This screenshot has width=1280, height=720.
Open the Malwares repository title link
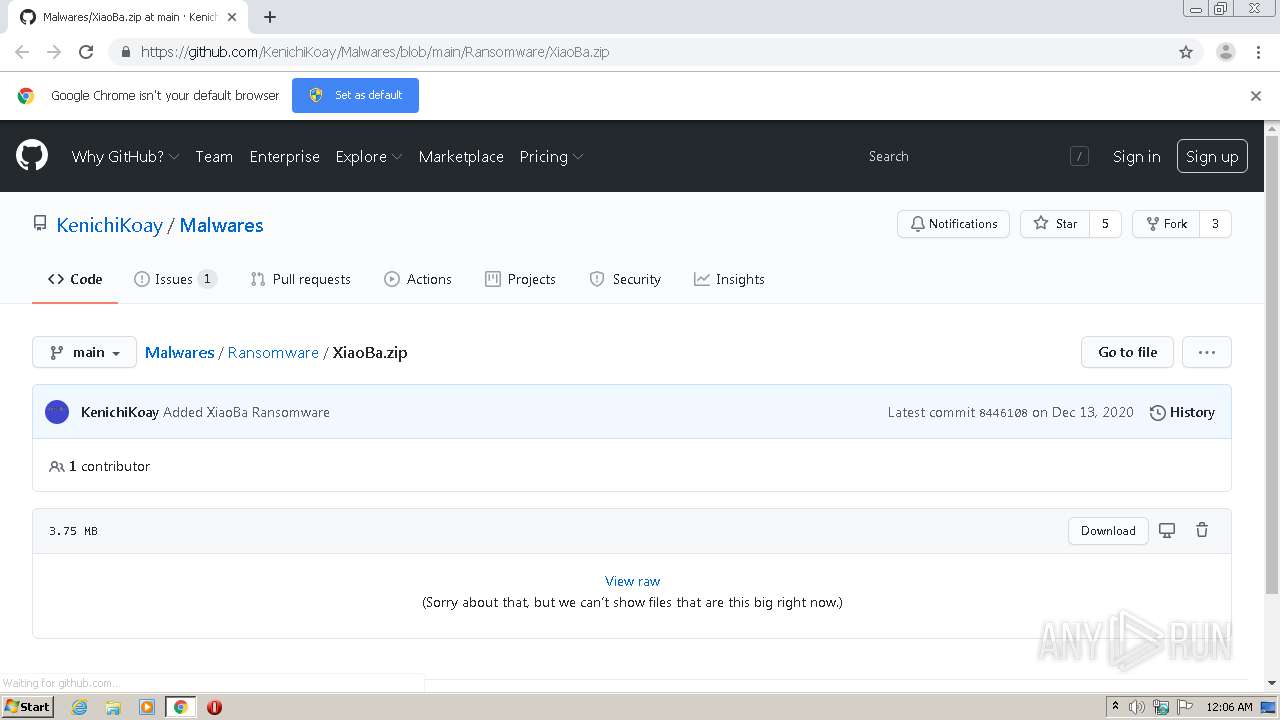(x=221, y=225)
